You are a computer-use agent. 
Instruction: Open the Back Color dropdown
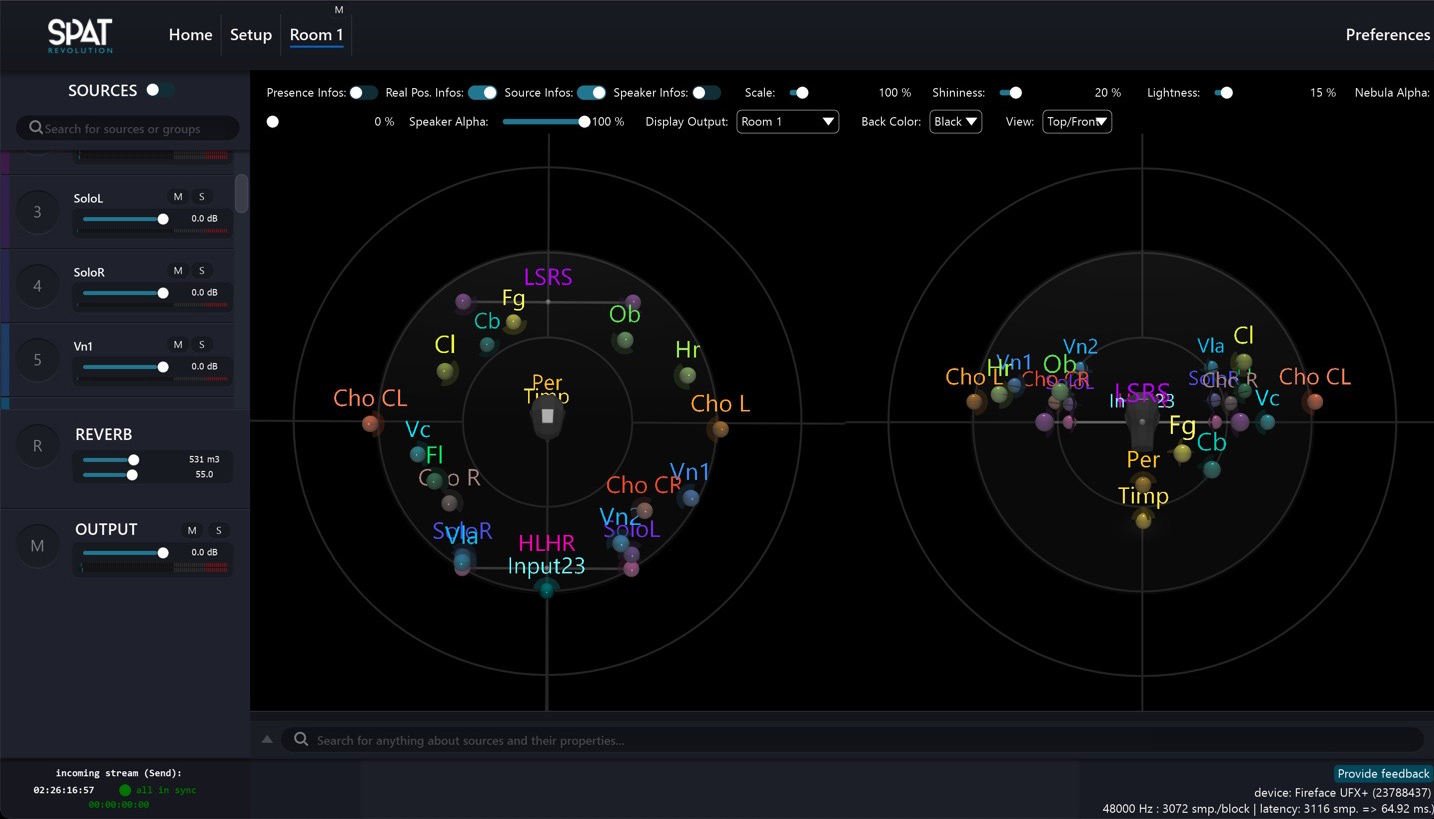(955, 122)
